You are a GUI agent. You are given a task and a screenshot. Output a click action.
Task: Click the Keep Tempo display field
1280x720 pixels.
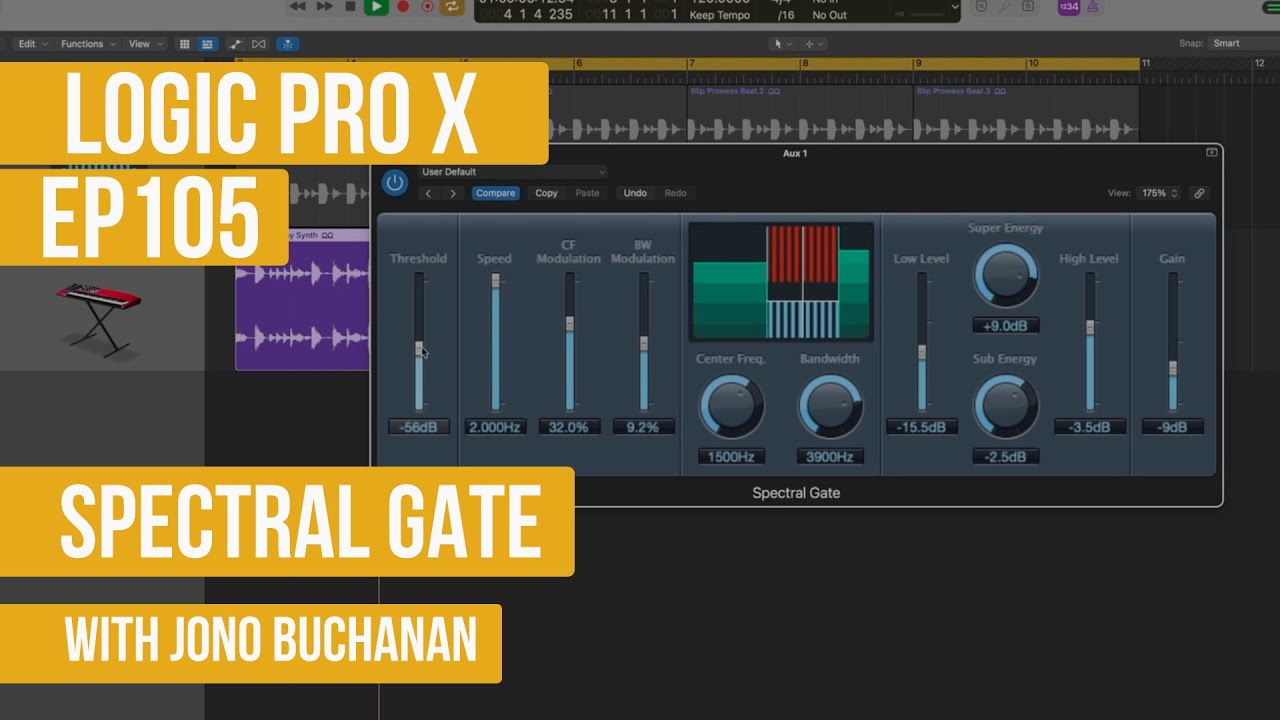[720, 15]
